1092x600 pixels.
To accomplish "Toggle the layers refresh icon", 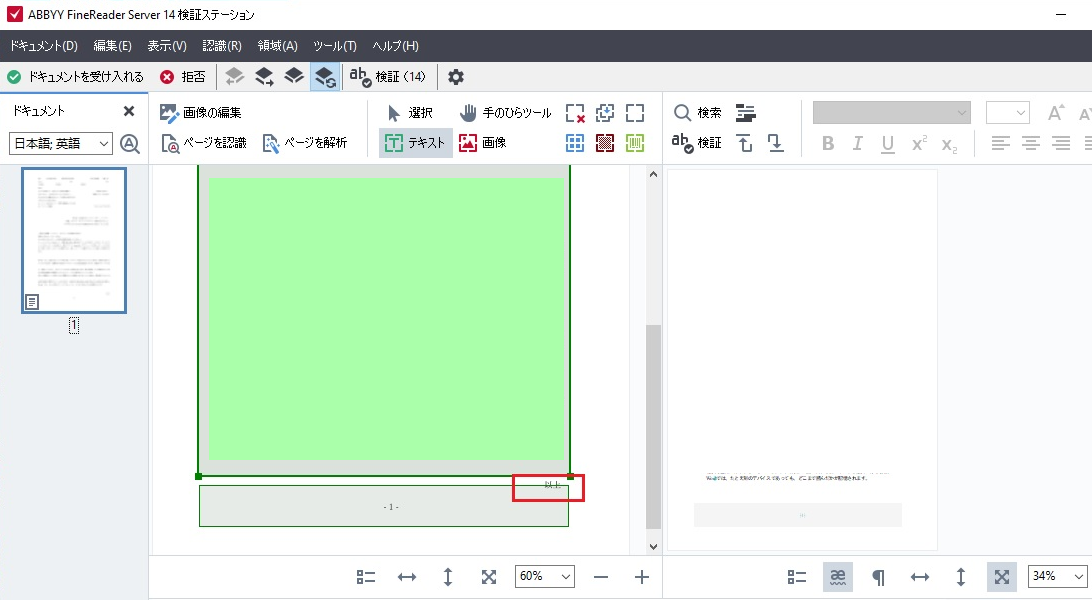I will click(x=325, y=77).
